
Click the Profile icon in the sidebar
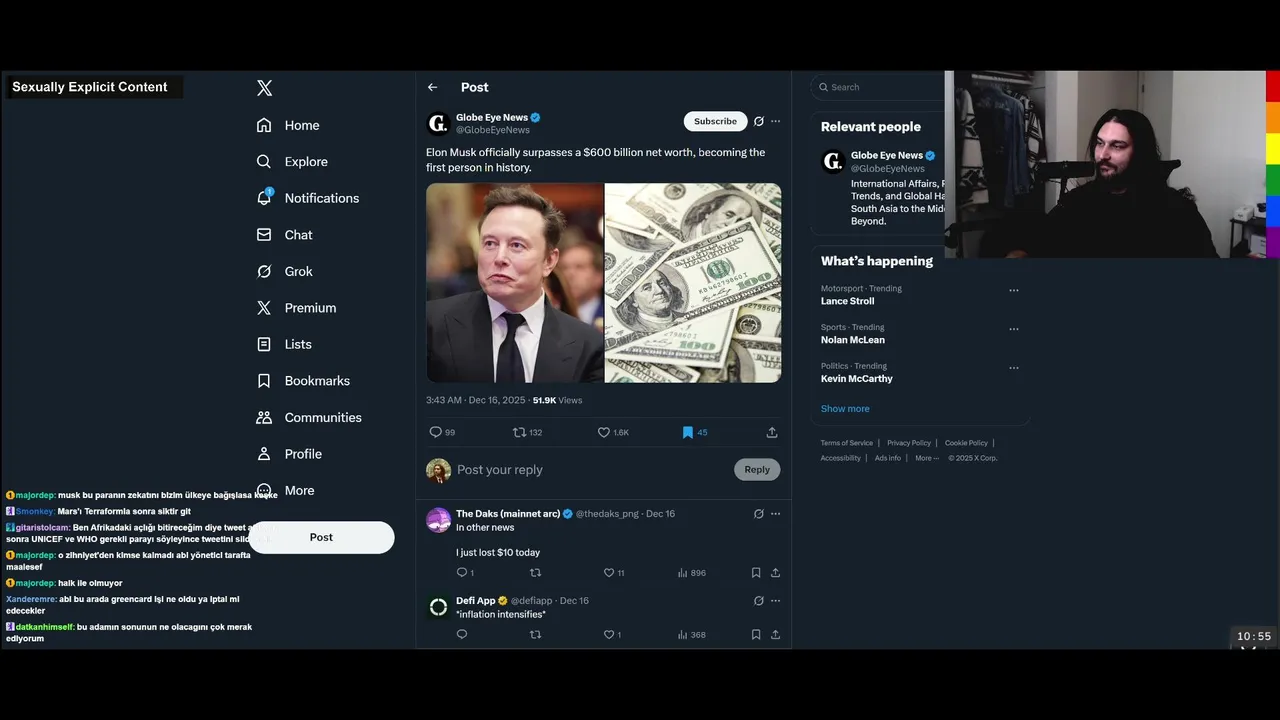point(264,454)
